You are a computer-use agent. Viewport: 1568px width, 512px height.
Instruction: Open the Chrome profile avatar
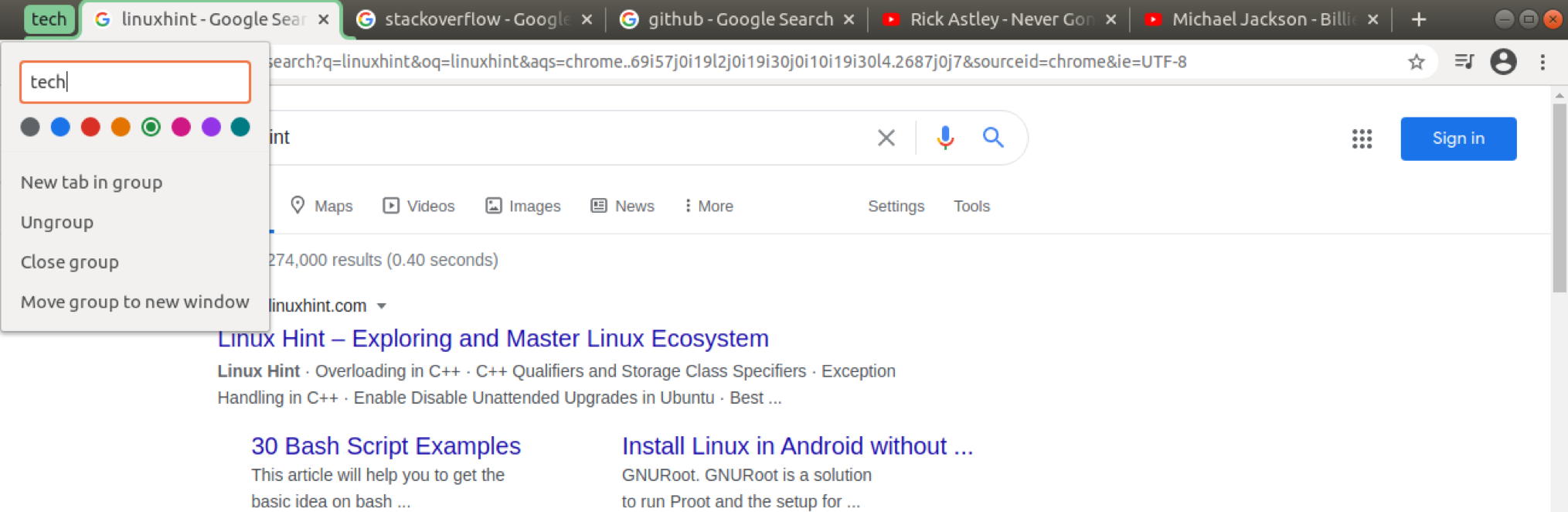(1503, 62)
